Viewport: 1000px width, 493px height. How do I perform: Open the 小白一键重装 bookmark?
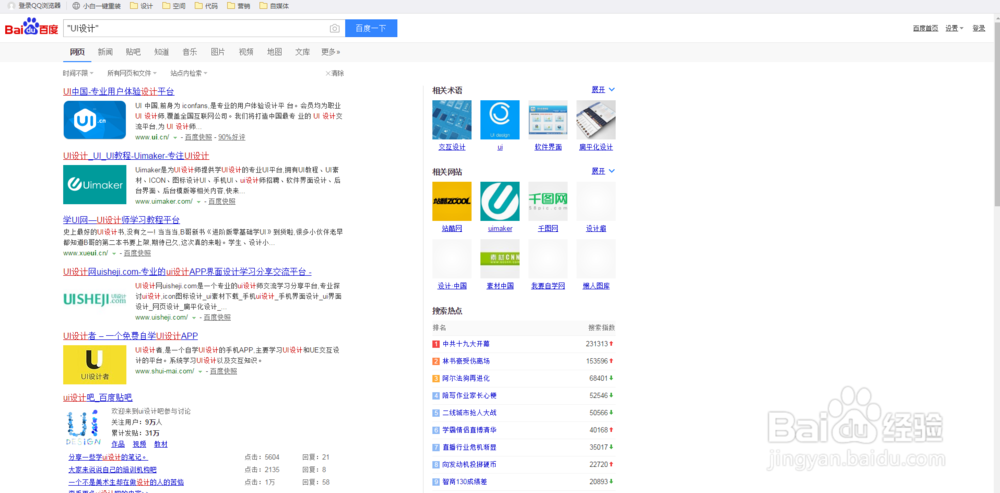pos(96,6)
